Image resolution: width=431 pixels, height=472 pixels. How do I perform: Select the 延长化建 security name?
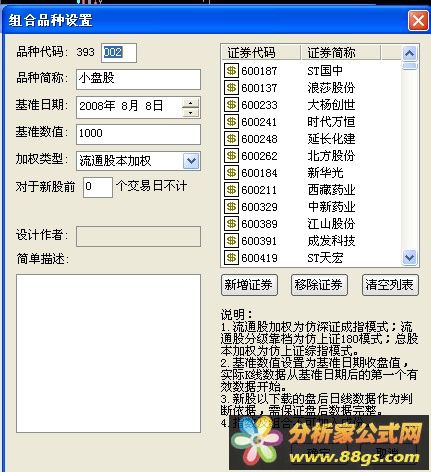pos(331,139)
